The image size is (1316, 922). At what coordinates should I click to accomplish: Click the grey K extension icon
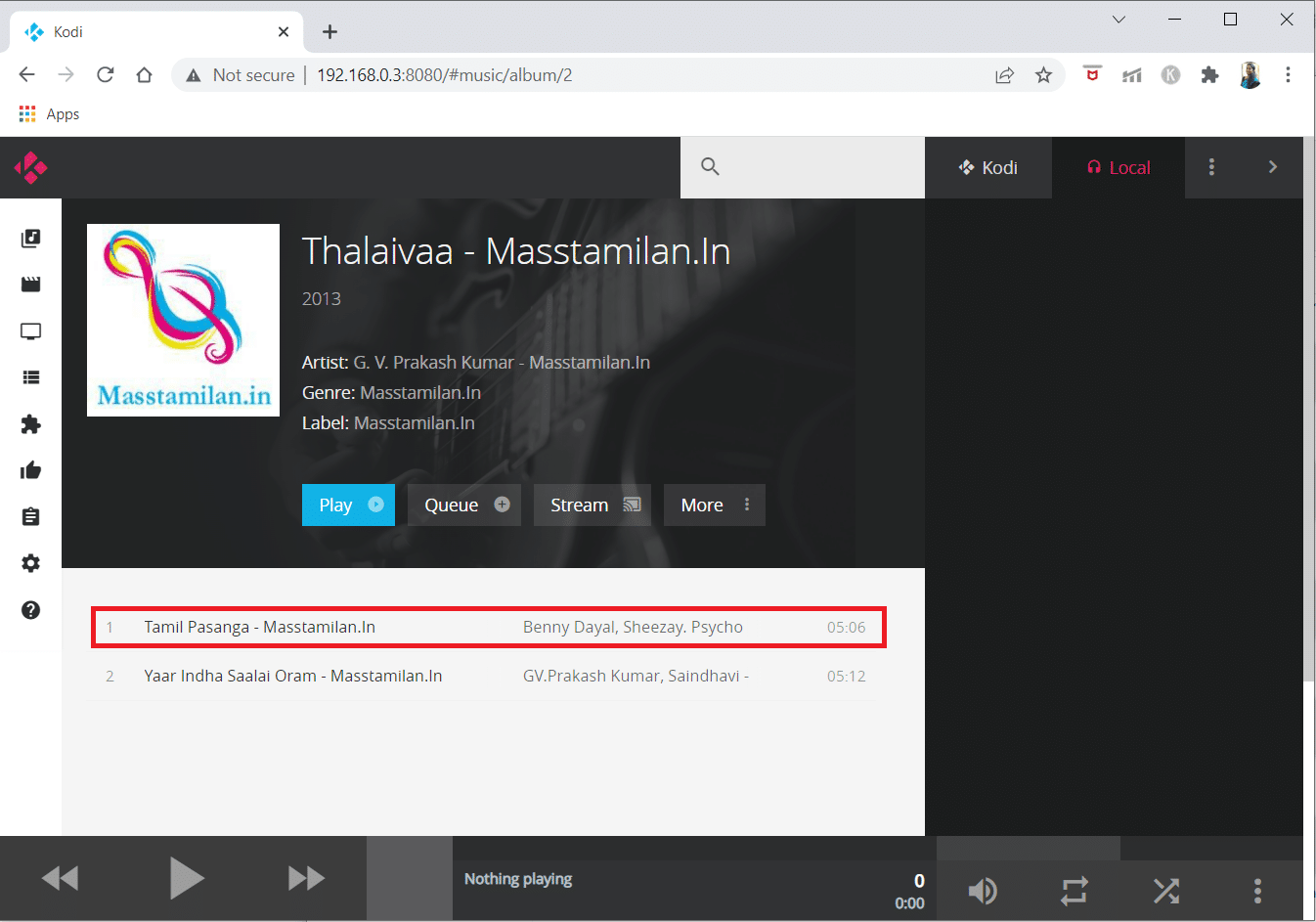[1170, 74]
